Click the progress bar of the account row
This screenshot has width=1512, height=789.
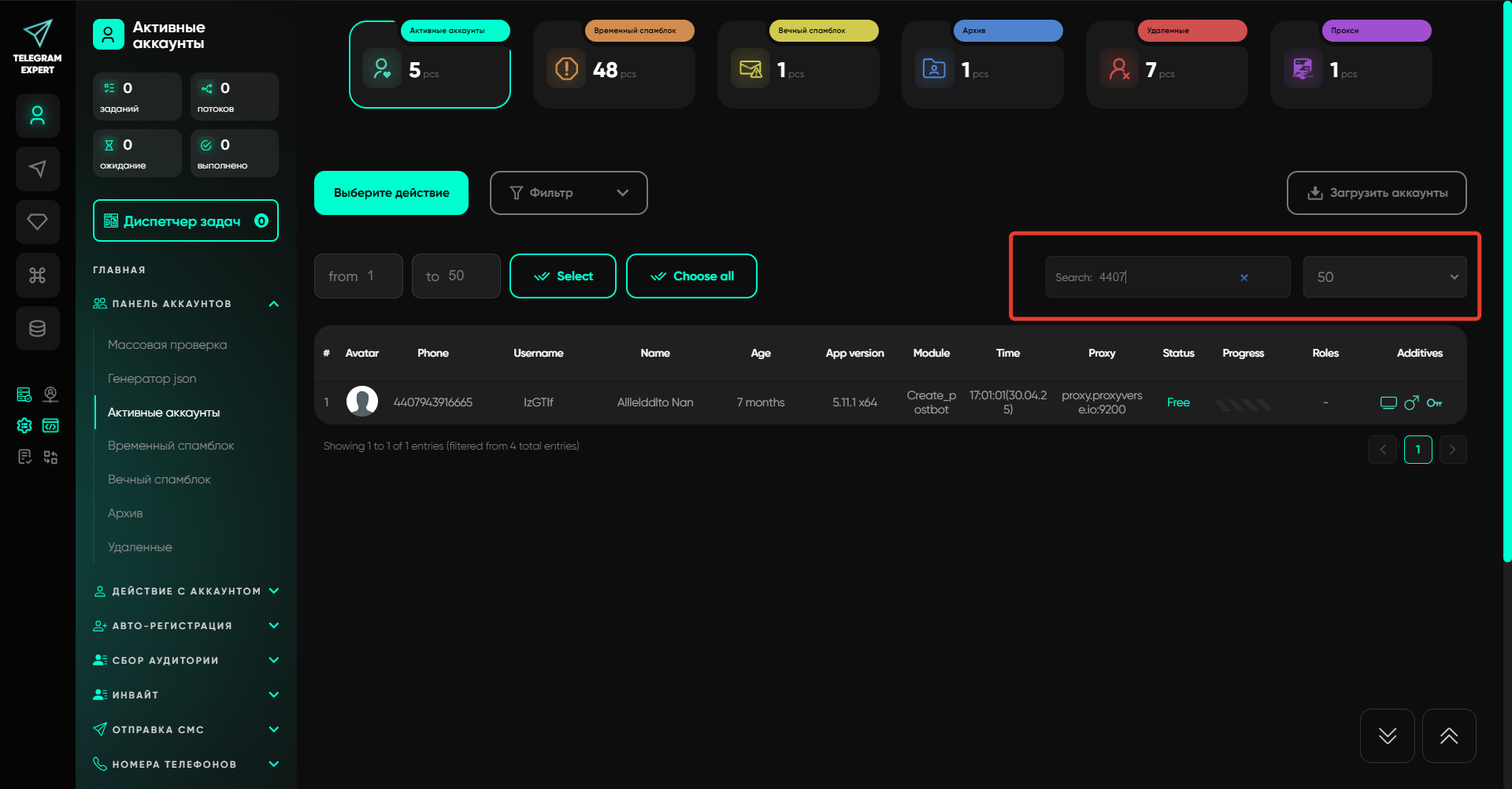click(1243, 404)
